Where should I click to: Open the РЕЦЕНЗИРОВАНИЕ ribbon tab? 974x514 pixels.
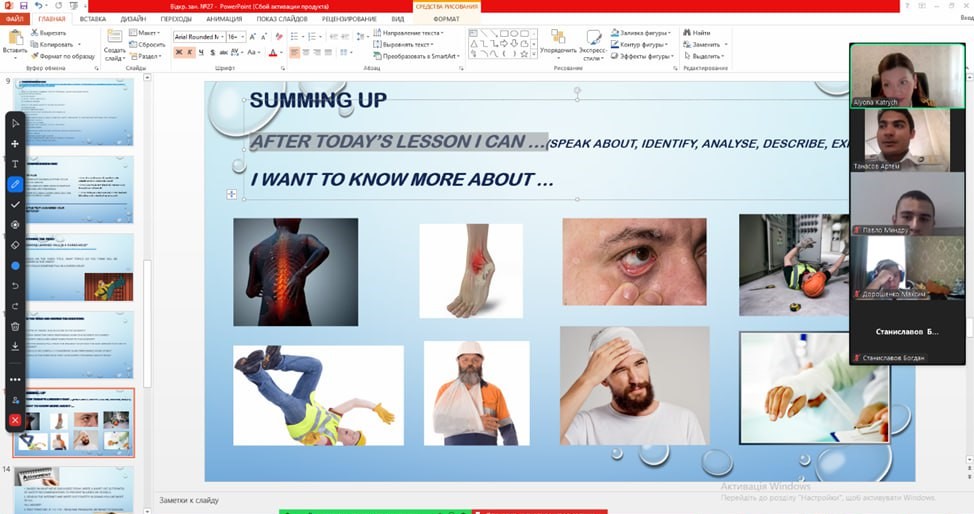coord(349,19)
